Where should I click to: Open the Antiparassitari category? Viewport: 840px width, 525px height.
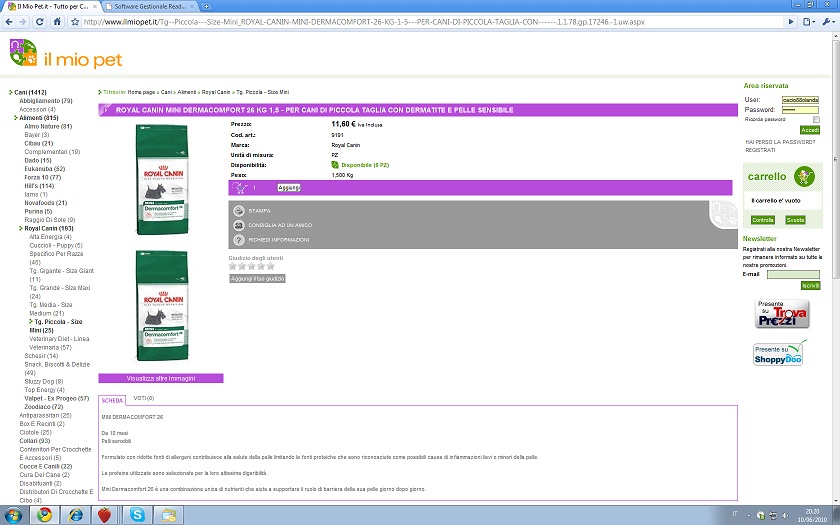click(45, 415)
